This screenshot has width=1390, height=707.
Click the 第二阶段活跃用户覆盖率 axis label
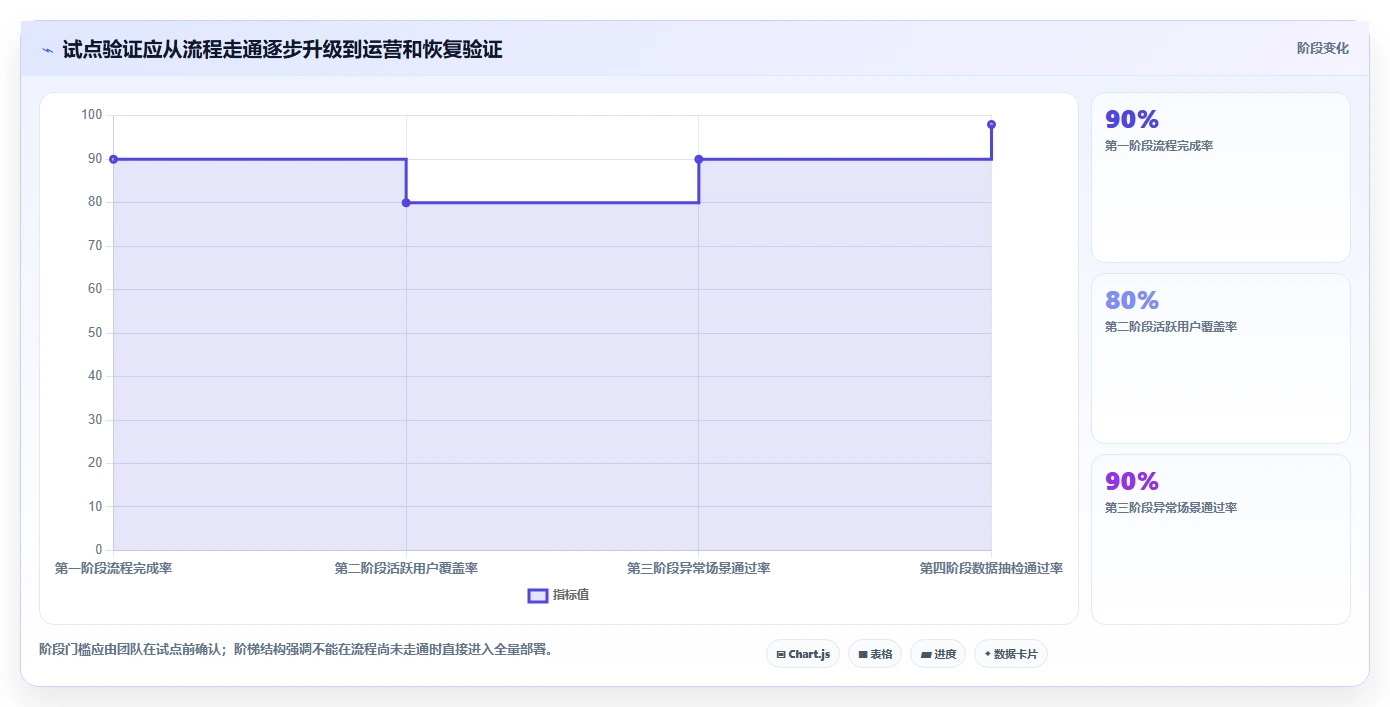406,568
